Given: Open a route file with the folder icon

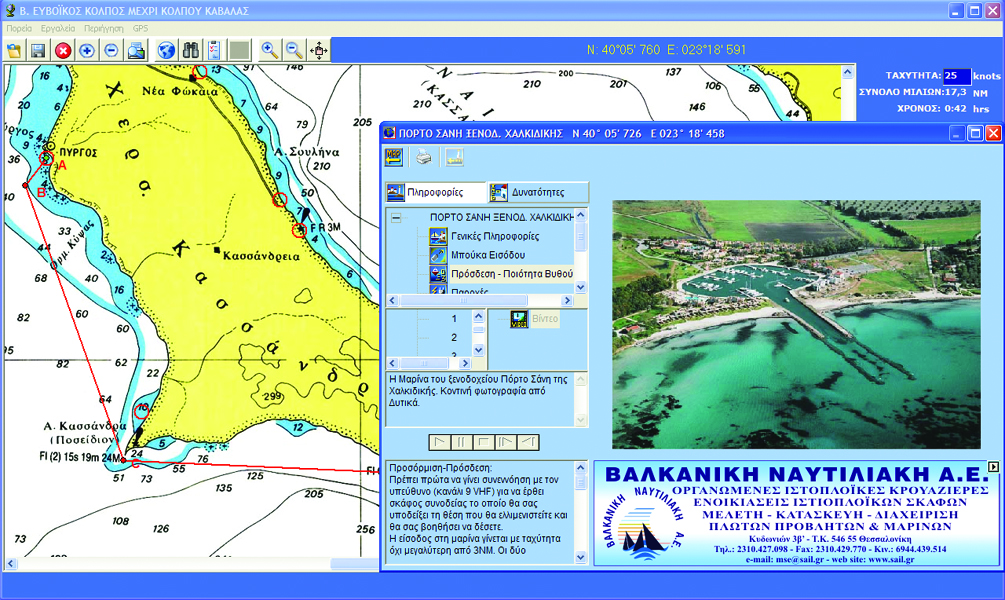Looking at the screenshot, I should point(14,50).
